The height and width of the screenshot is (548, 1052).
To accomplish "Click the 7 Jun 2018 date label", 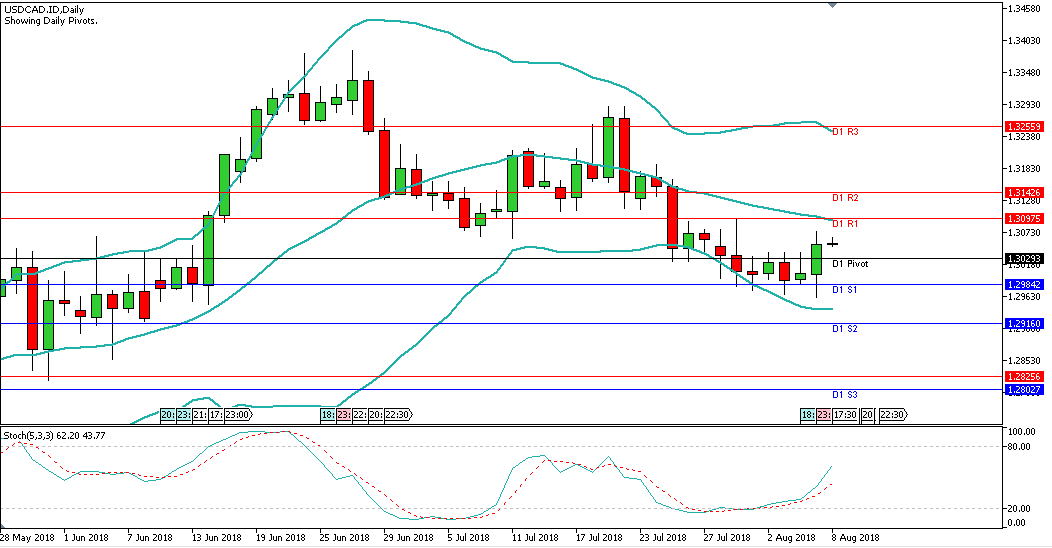I will (150, 537).
